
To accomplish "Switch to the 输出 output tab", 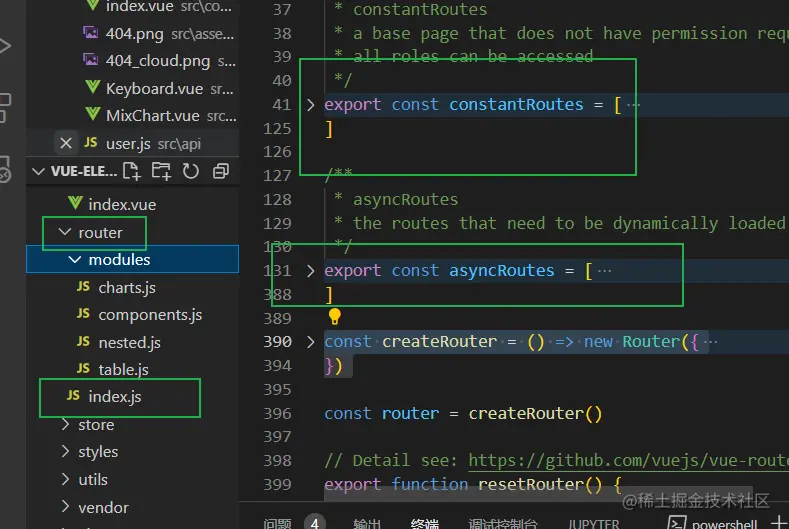I will point(367,523).
